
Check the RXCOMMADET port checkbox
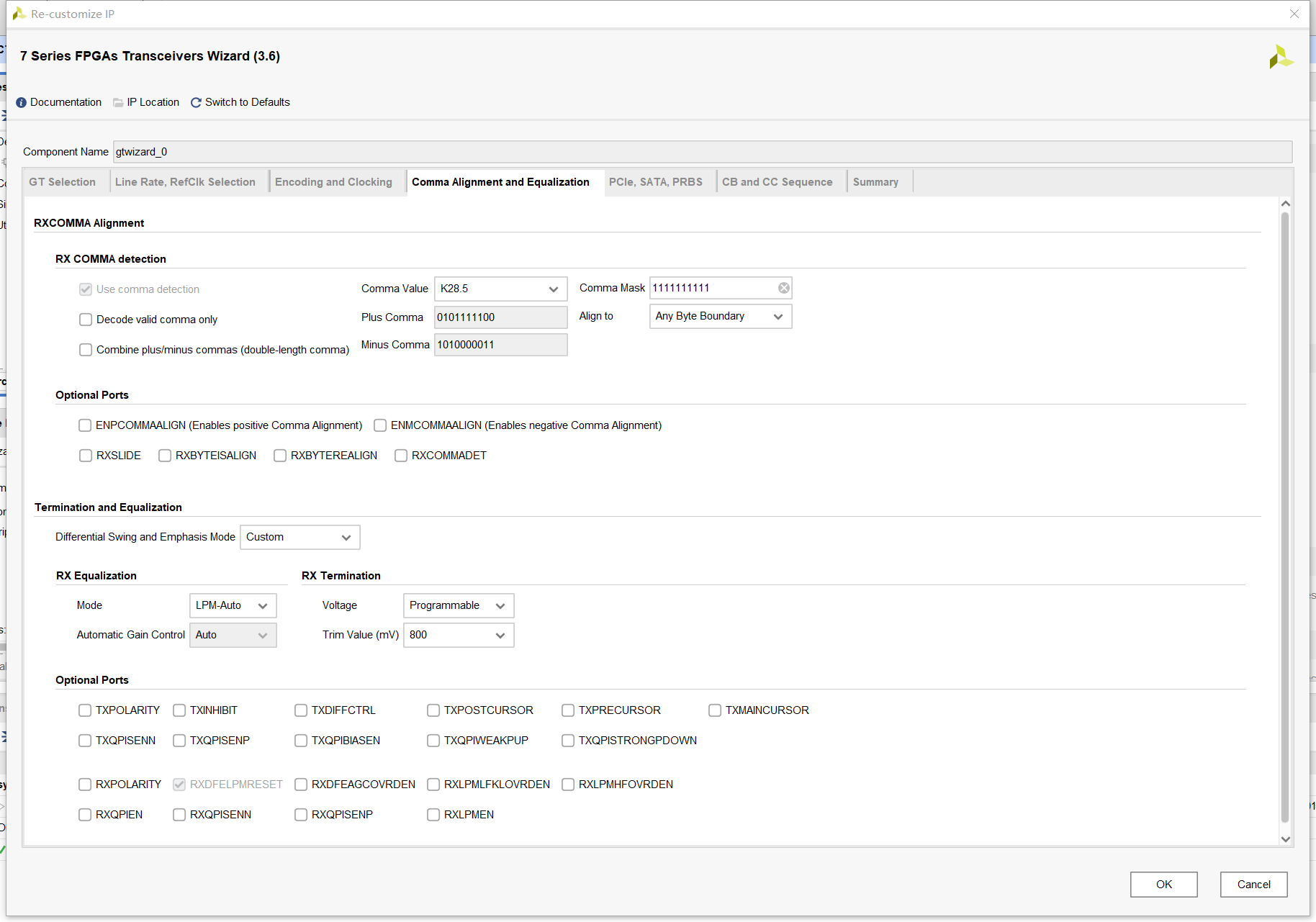coord(401,456)
